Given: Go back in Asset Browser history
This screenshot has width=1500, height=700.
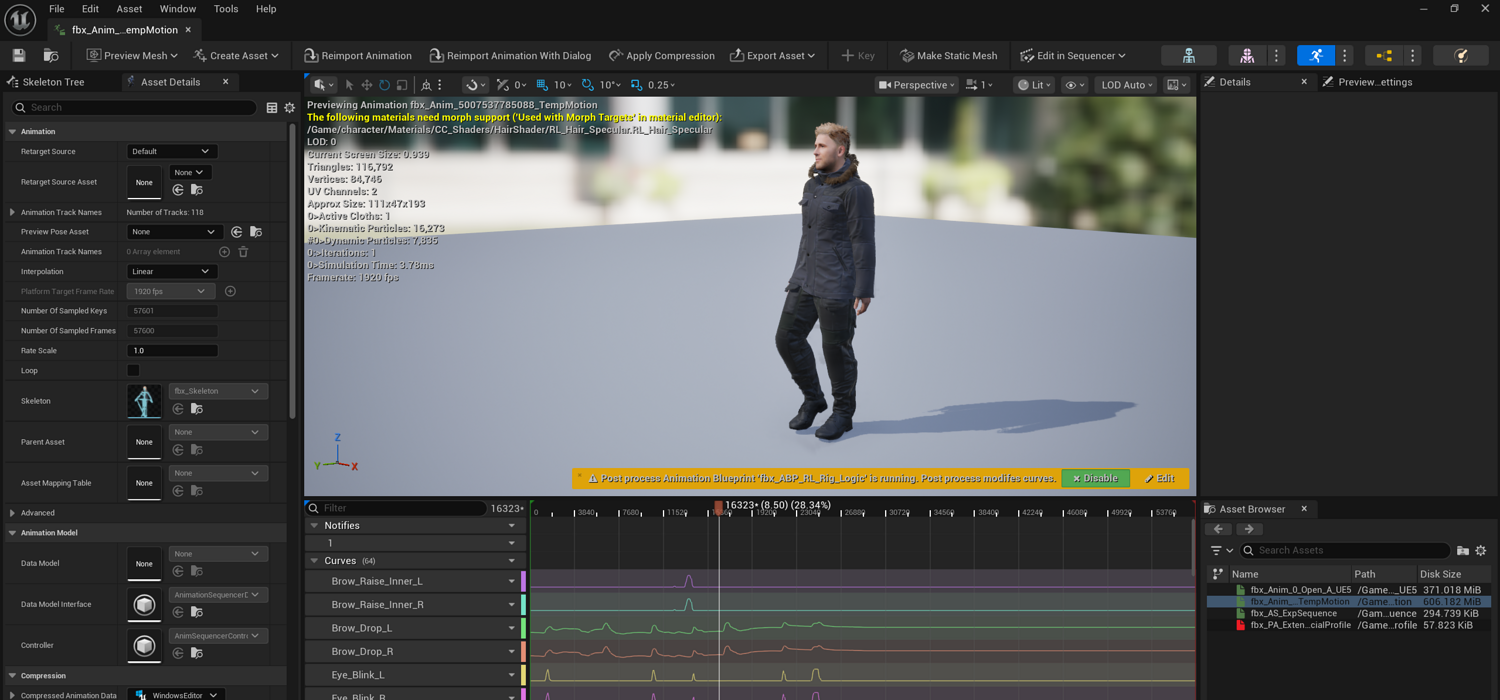Looking at the screenshot, I should coord(1218,529).
